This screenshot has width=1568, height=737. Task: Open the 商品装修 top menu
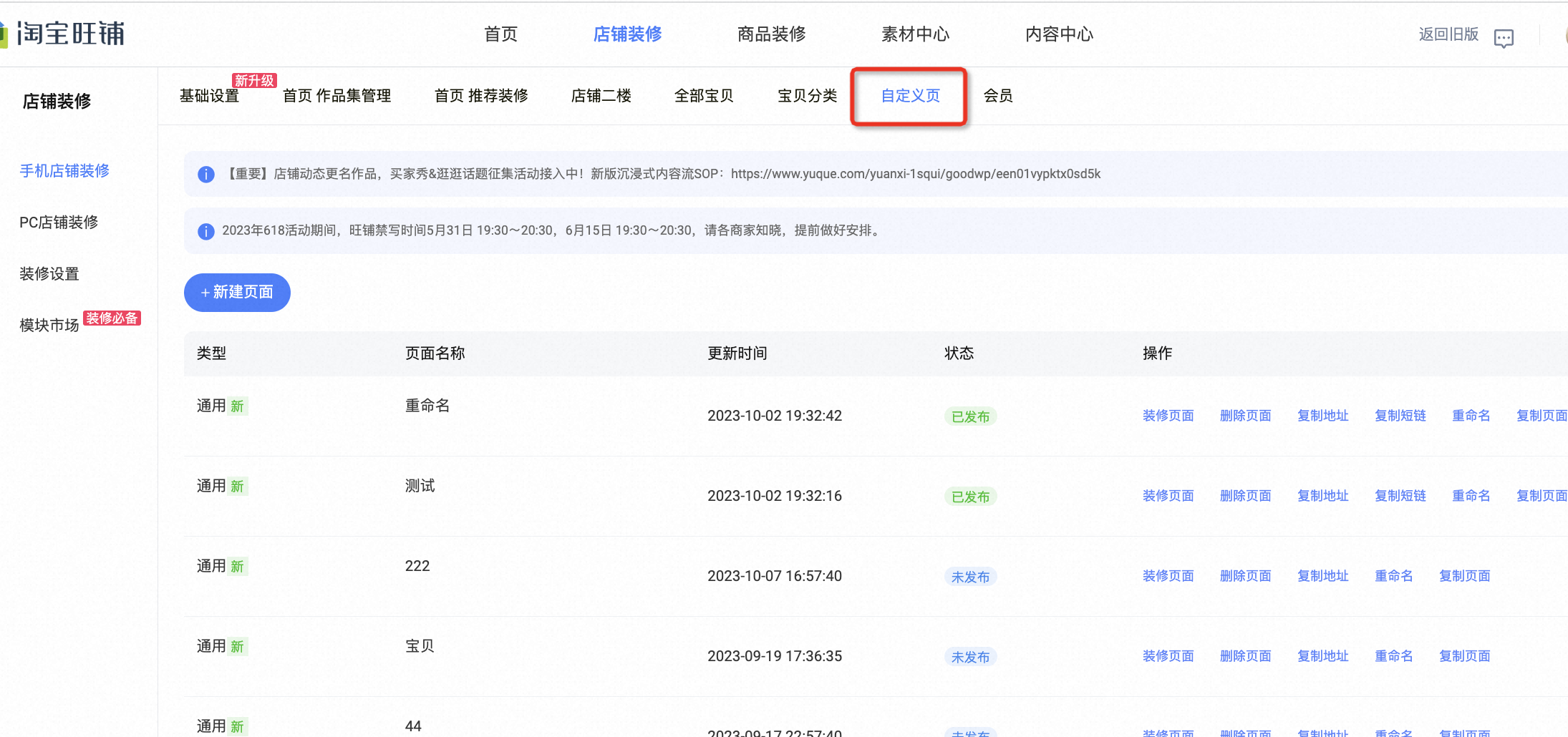(771, 34)
